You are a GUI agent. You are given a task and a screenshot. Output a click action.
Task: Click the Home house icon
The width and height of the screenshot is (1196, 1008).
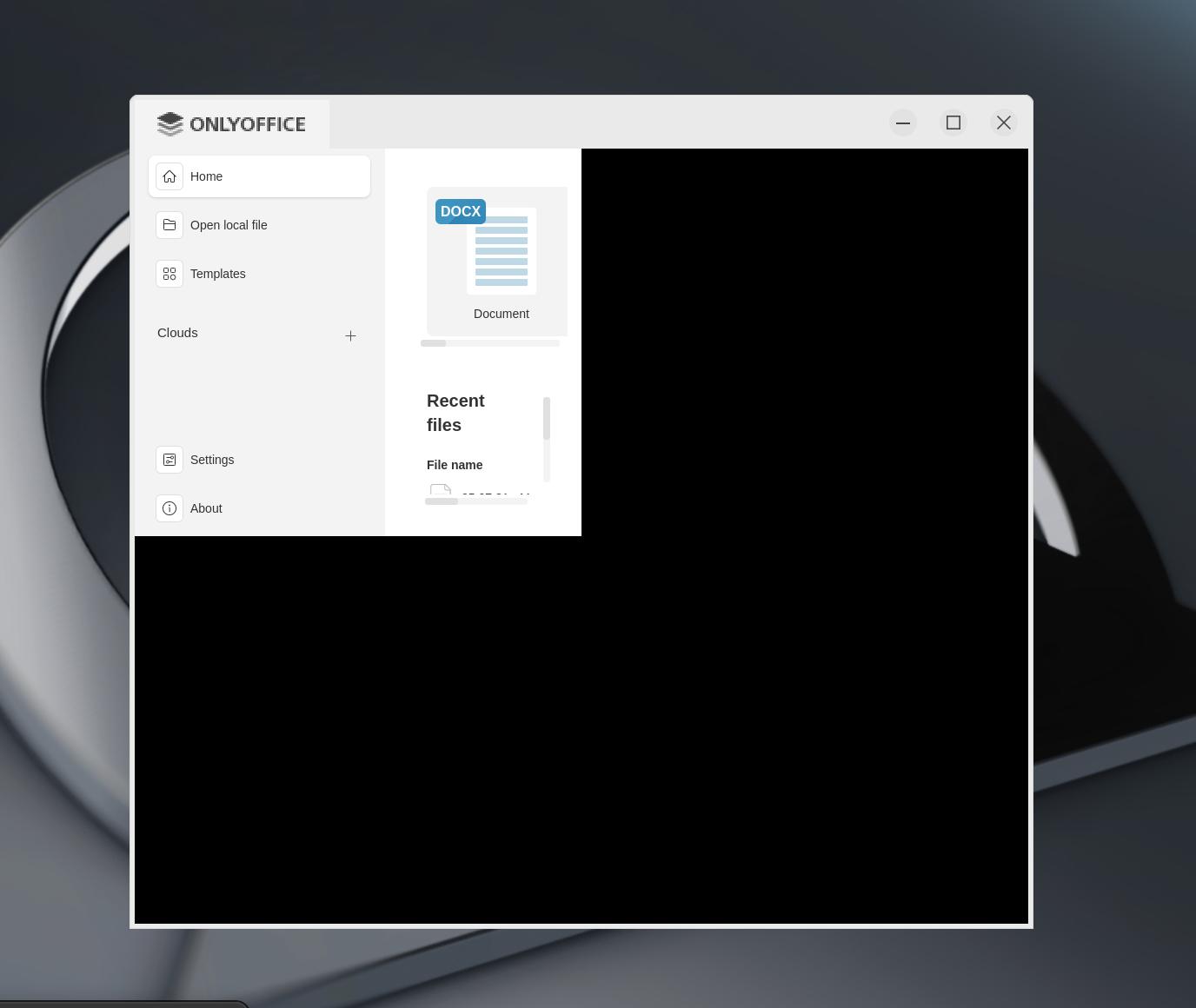click(169, 176)
